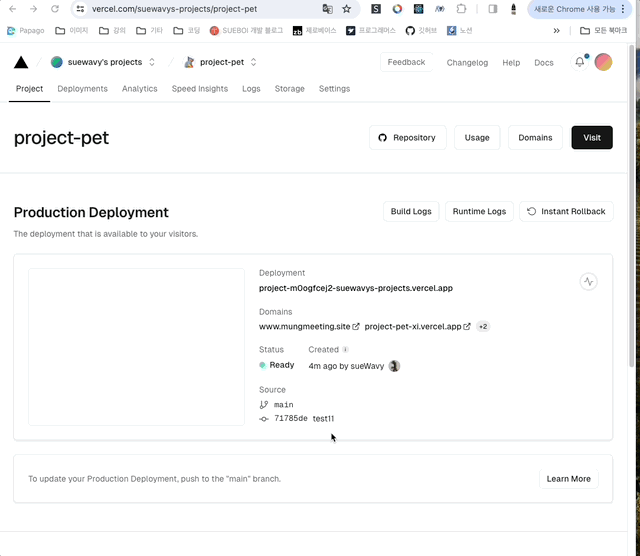Image resolution: width=640 pixels, height=556 pixels.
Task: Reload the page
Action: click(x=55, y=9)
